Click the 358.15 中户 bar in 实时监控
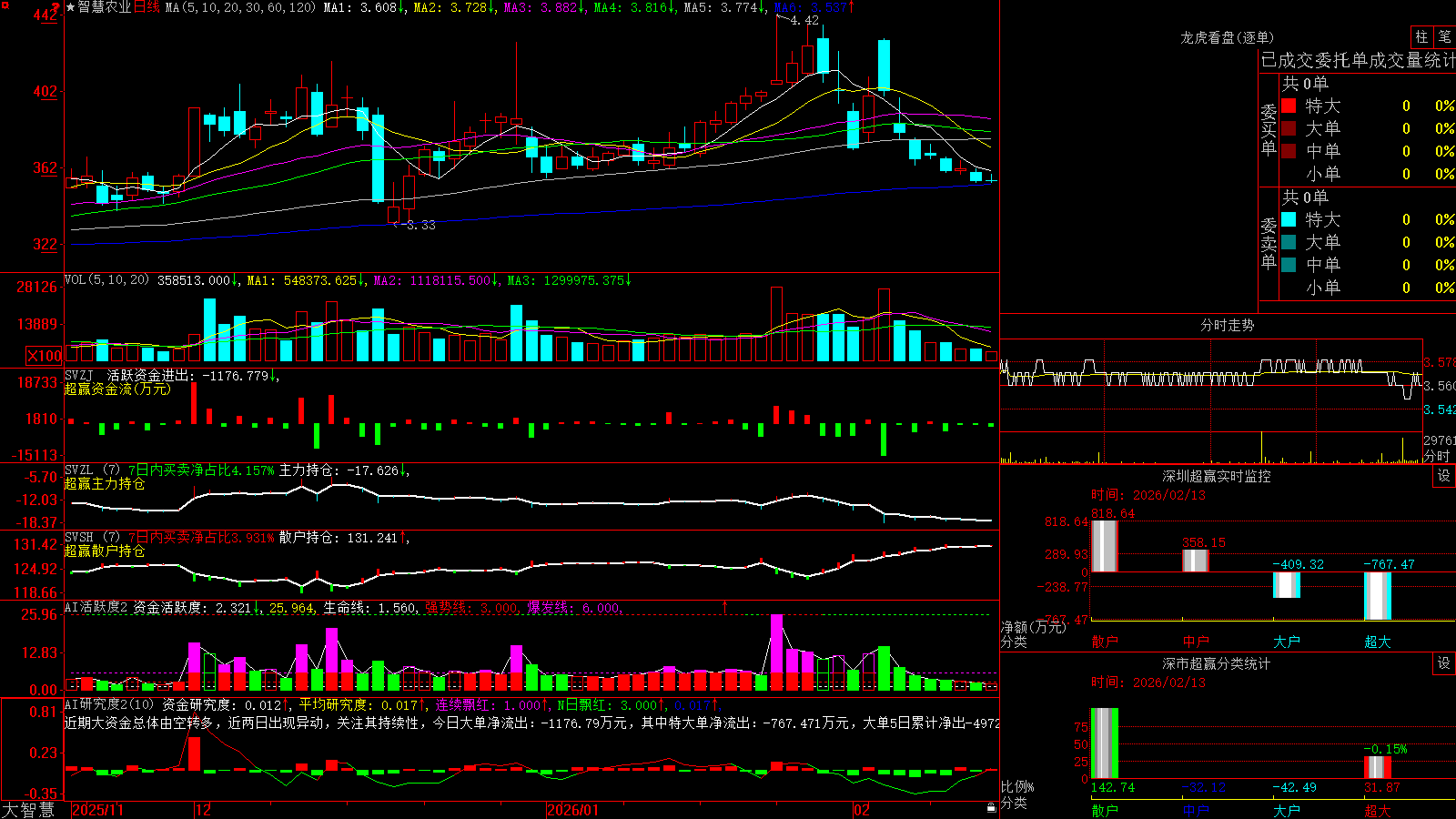Viewport: 1456px width, 819px height. (x=1195, y=561)
